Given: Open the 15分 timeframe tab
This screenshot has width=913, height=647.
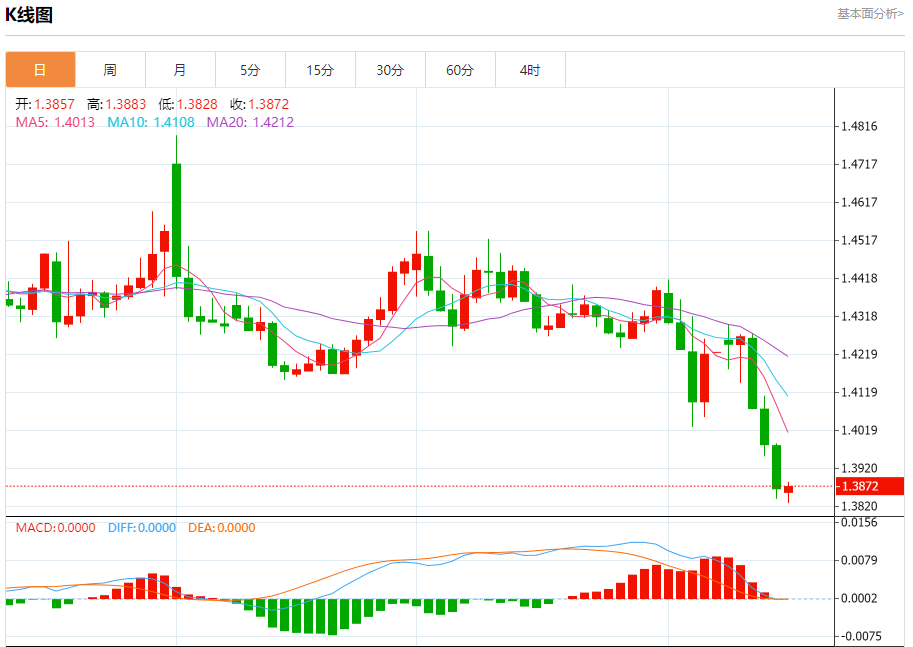Looking at the screenshot, I should [320, 70].
